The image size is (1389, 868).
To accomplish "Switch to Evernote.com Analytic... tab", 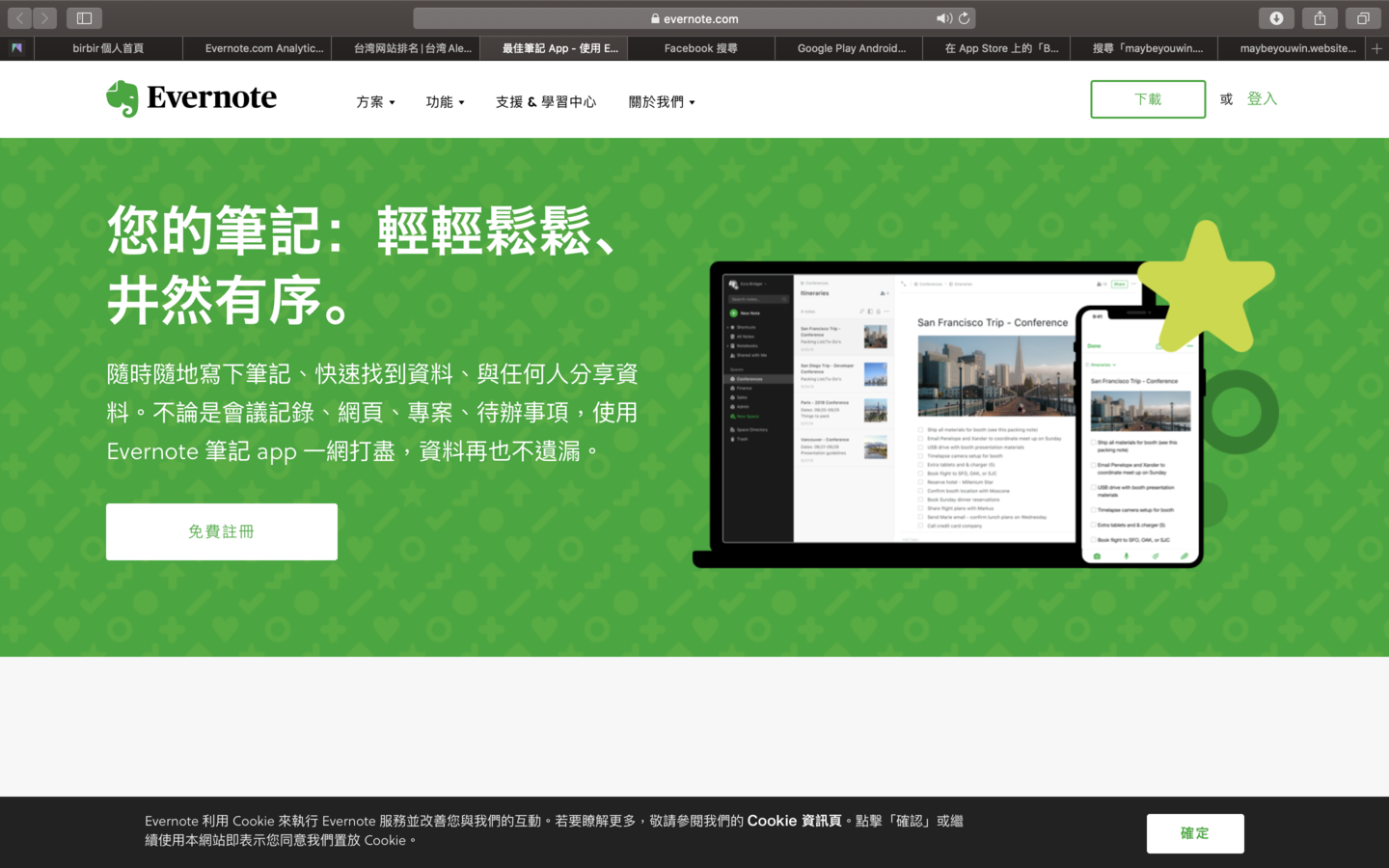I will click(258, 48).
